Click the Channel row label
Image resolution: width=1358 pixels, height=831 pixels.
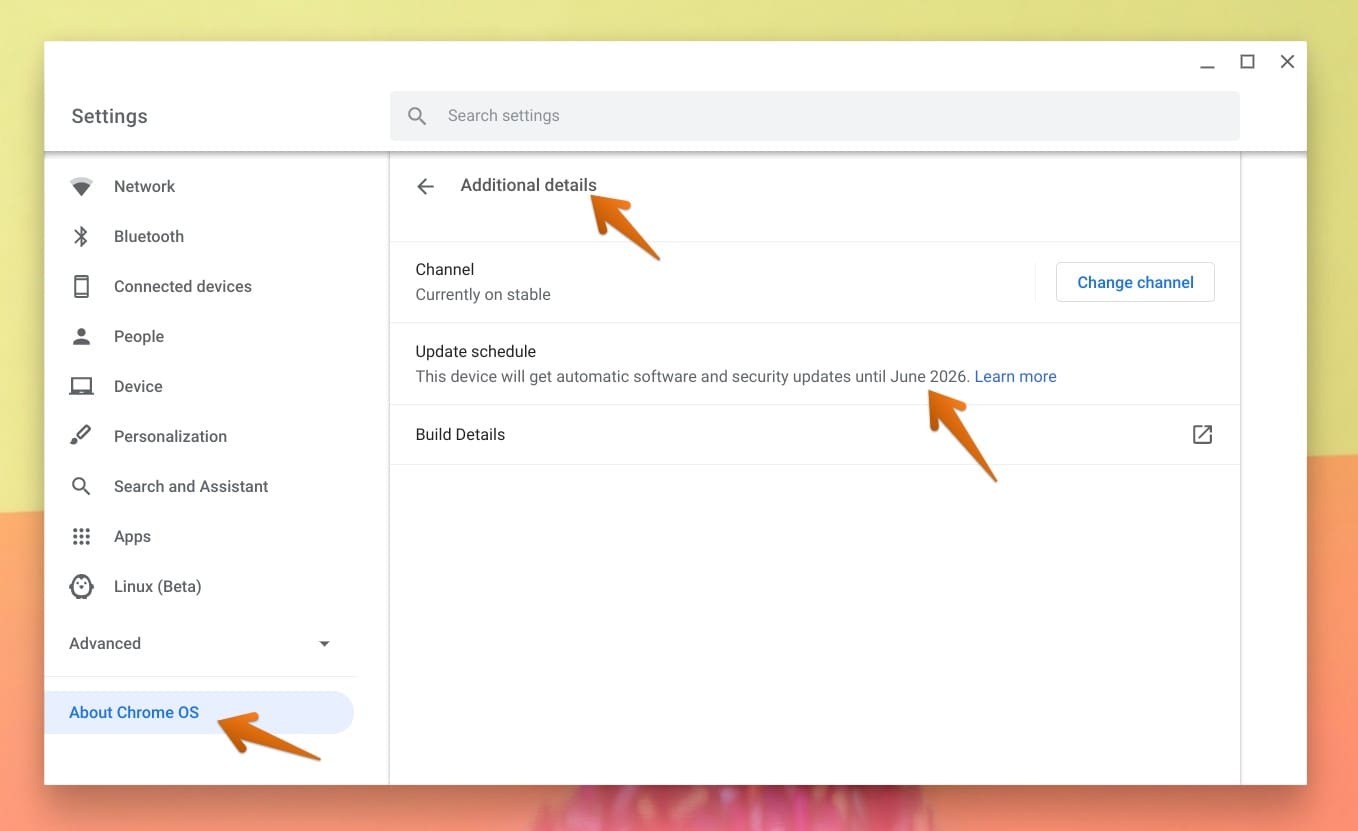(445, 269)
